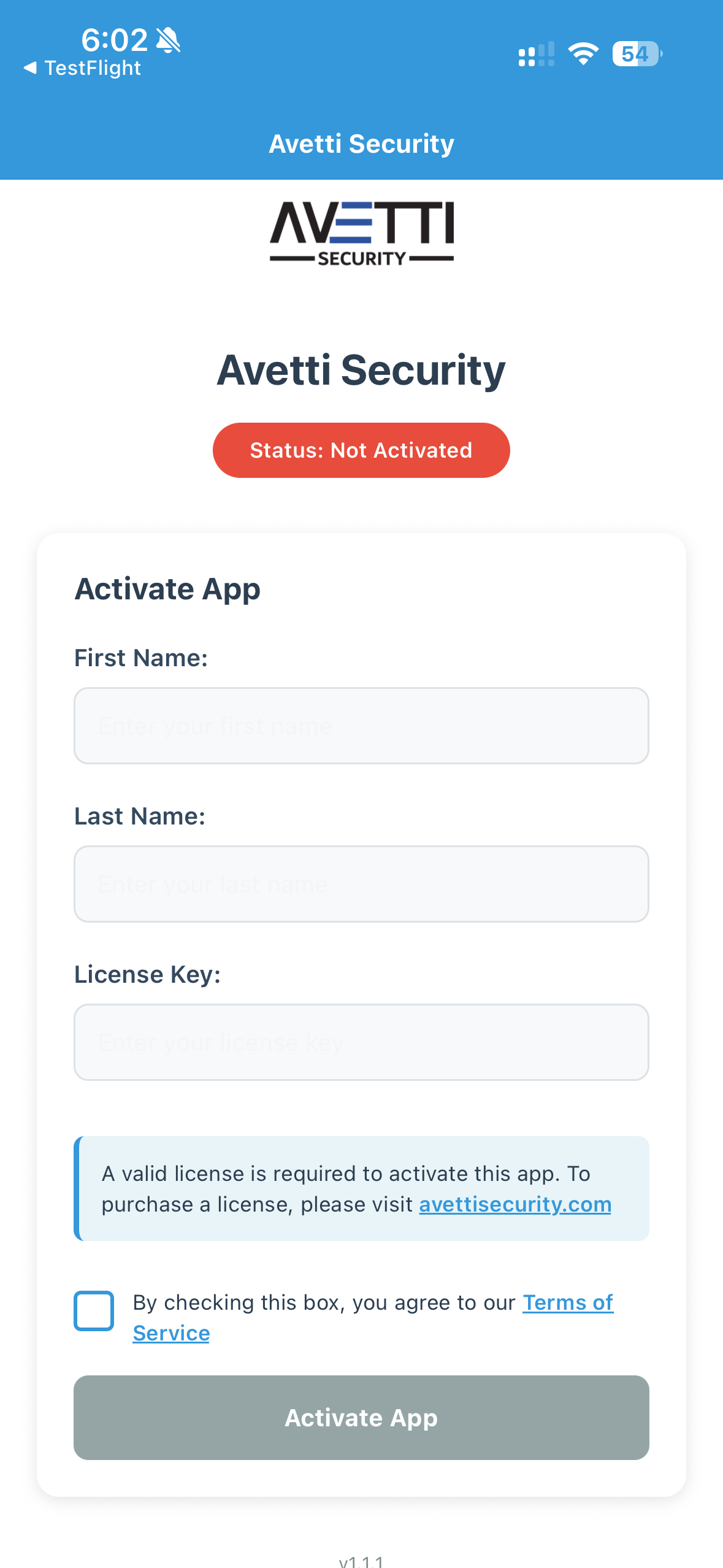Focus the First Name input field
The image size is (723, 1568).
click(x=361, y=726)
